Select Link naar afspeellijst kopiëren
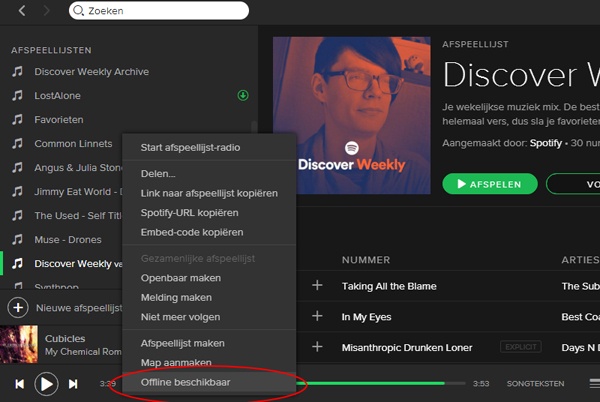Viewport: 600px width, 402px height. point(209,193)
